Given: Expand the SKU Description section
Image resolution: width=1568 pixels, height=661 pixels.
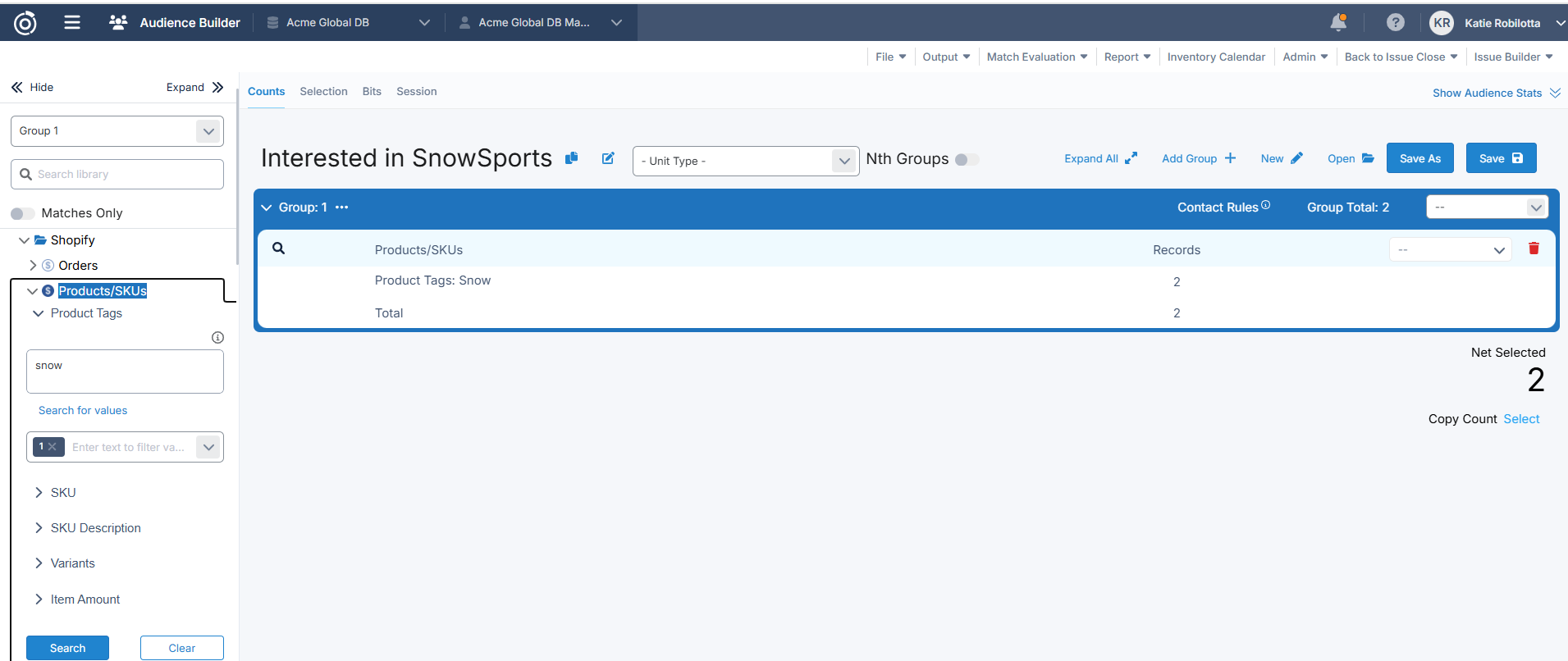Looking at the screenshot, I should (39, 528).
